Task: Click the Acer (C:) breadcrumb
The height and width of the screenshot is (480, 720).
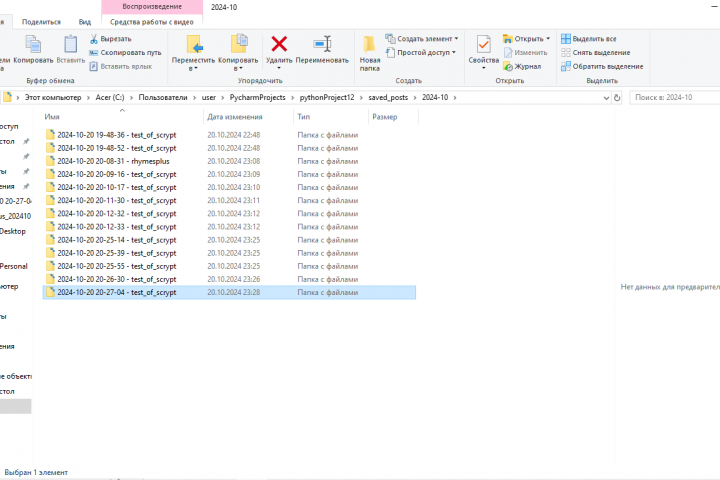Action: tap(110, 97)
